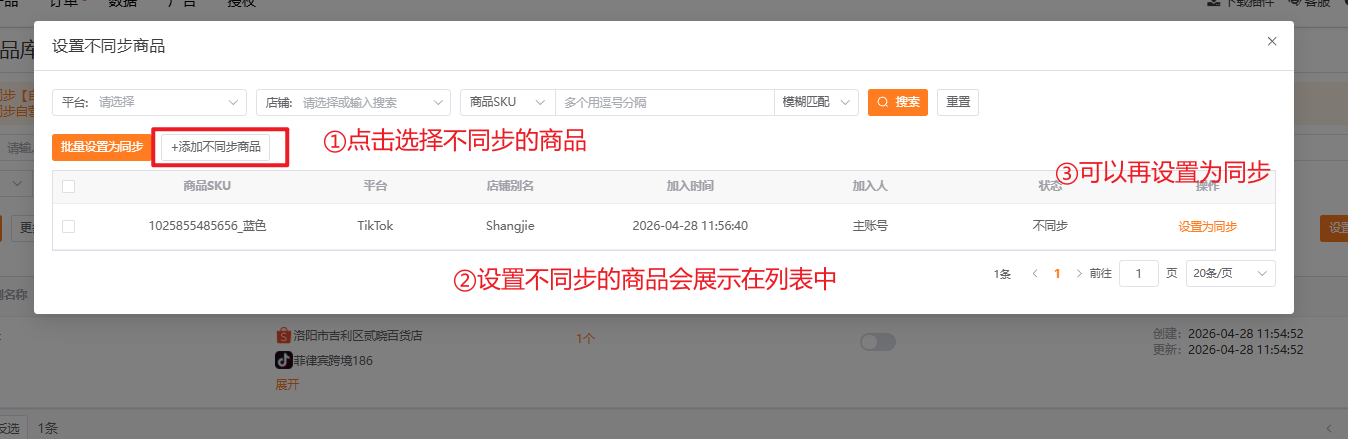Click Shopee store 洛阳市吉利区贰晓百货店
The image size is (1348, 439).
click(x=357, y=336)
